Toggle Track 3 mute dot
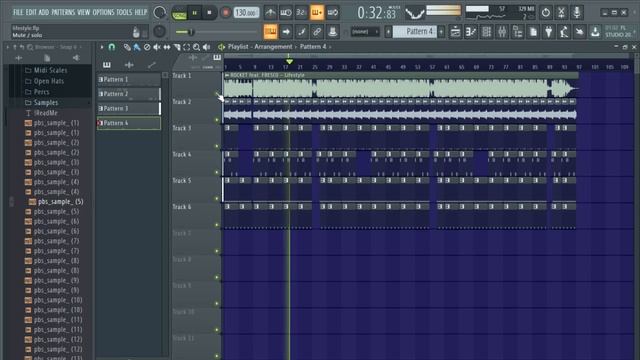 [217, 146]
